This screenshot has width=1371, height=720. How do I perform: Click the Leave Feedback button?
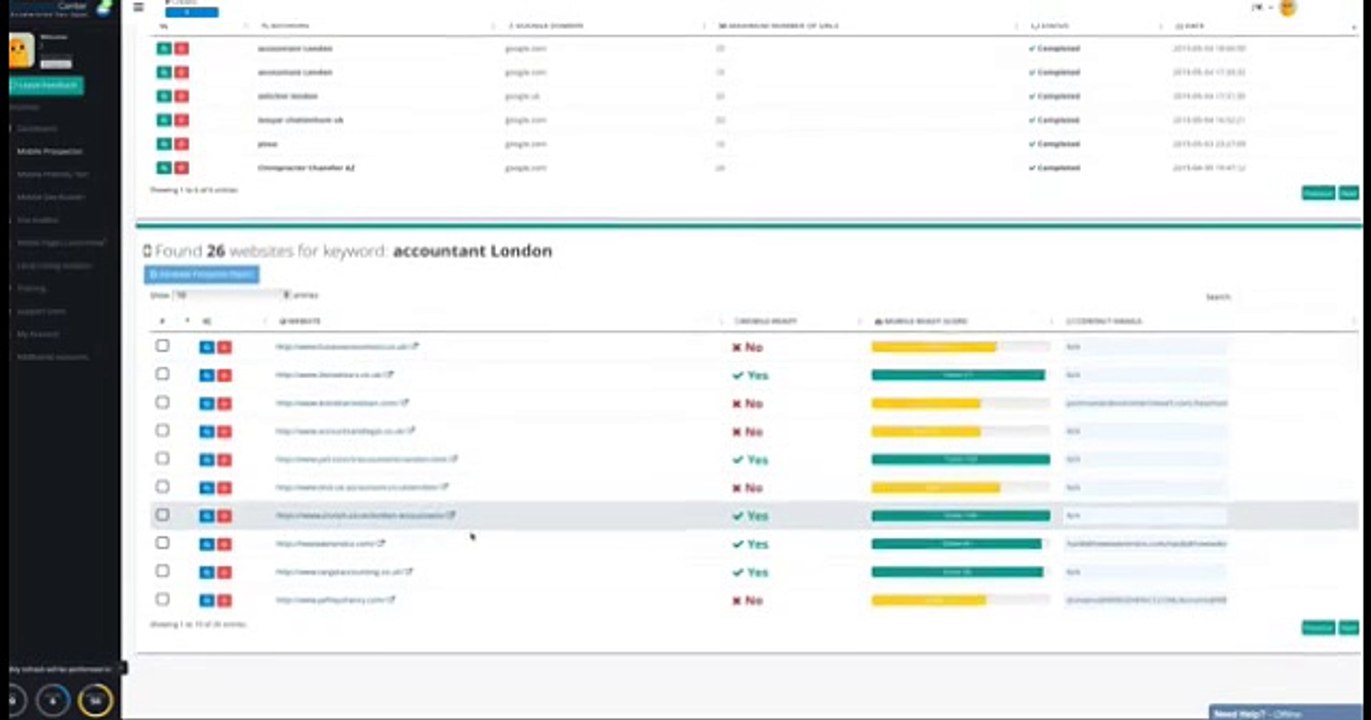tap(46, 86)
